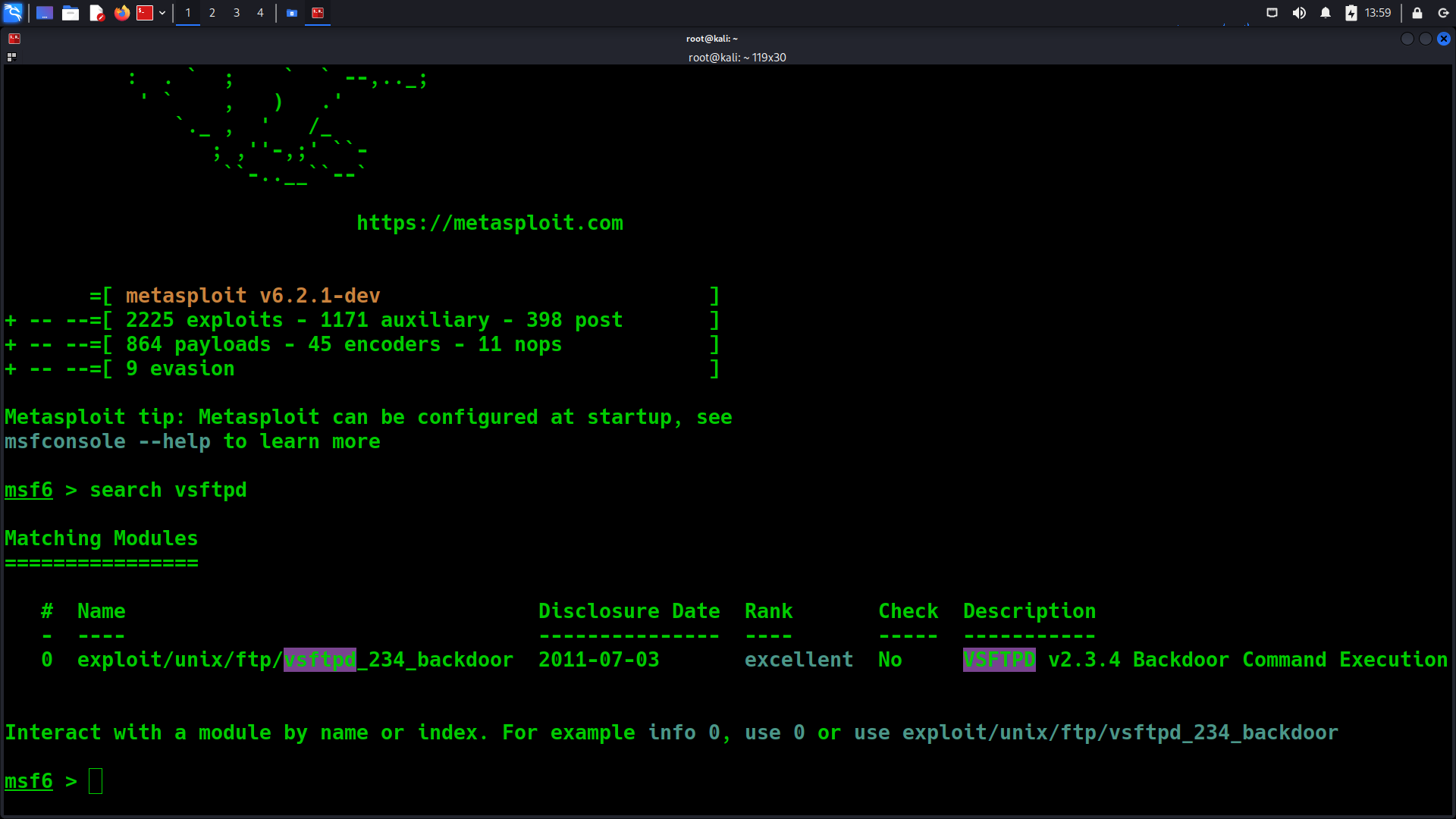Image resolution: width=1456 pixels, height=819 pixels.
Task: Select the active terminal taskbar window button
Action: tap(318, 13)
